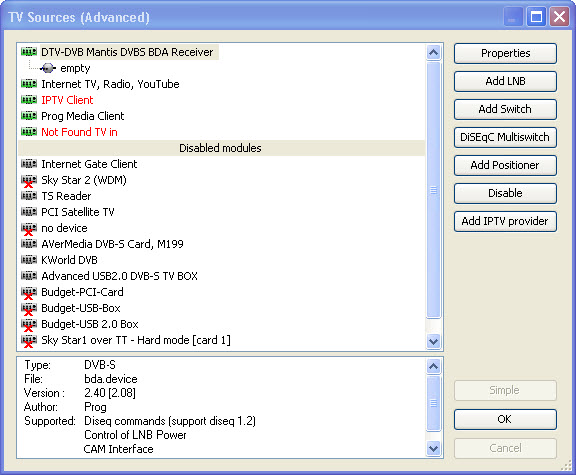Click the icon beside Not Found TV in
The width and height of the screenshot is (576, 475).
[x=29, y=132]
